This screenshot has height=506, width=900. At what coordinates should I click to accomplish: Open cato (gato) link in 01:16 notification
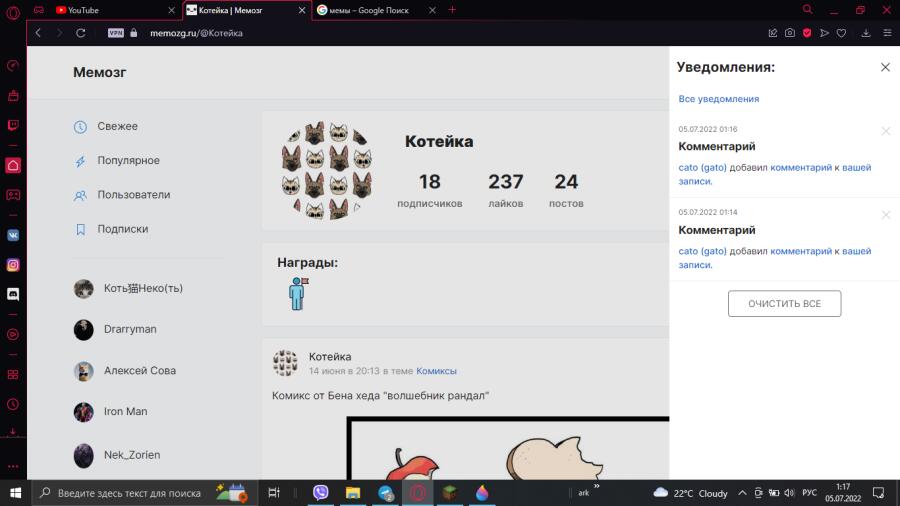coord(702,168)
